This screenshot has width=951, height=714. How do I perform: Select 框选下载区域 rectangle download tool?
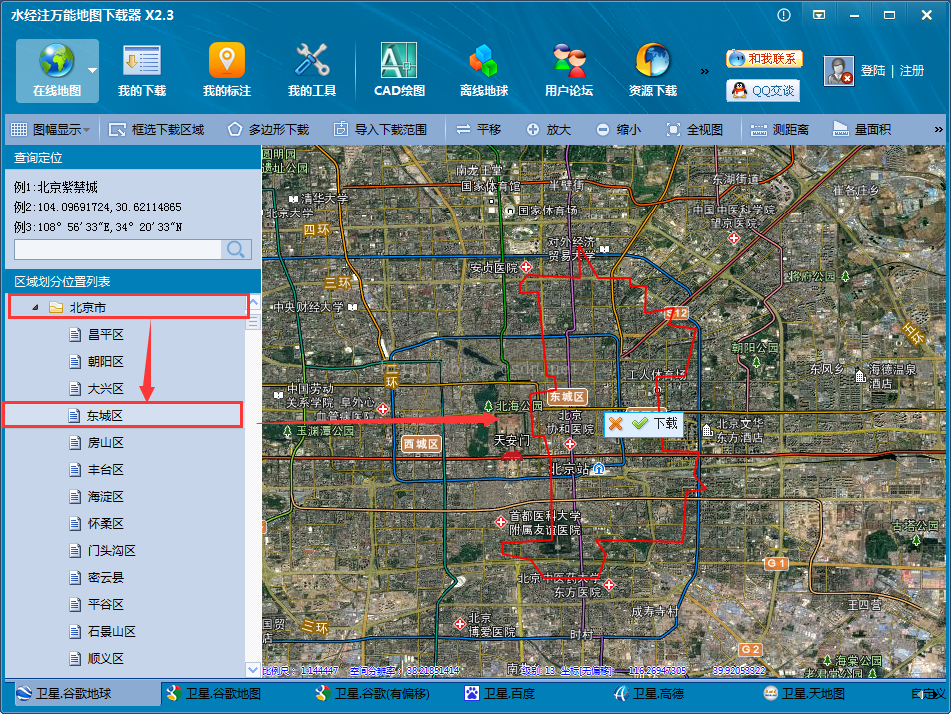pos(156,129)
